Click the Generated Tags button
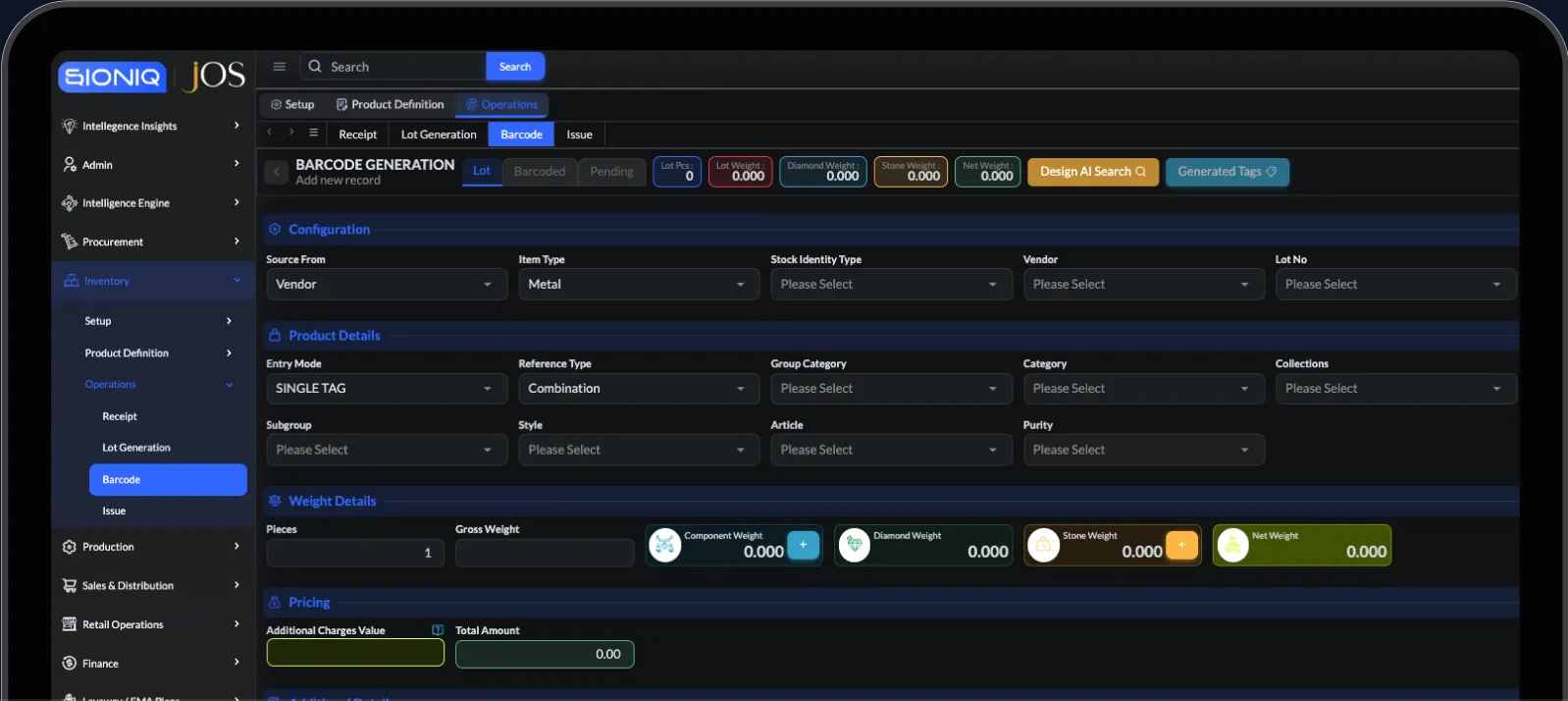 tap(1228, 172)
